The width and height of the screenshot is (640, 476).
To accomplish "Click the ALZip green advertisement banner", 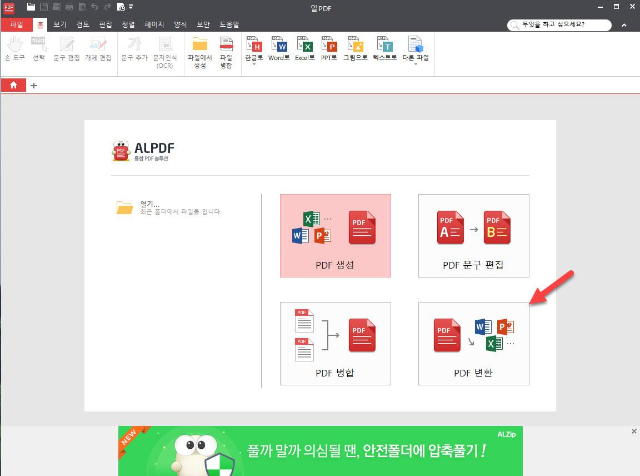I will click(x=320, y=451).
